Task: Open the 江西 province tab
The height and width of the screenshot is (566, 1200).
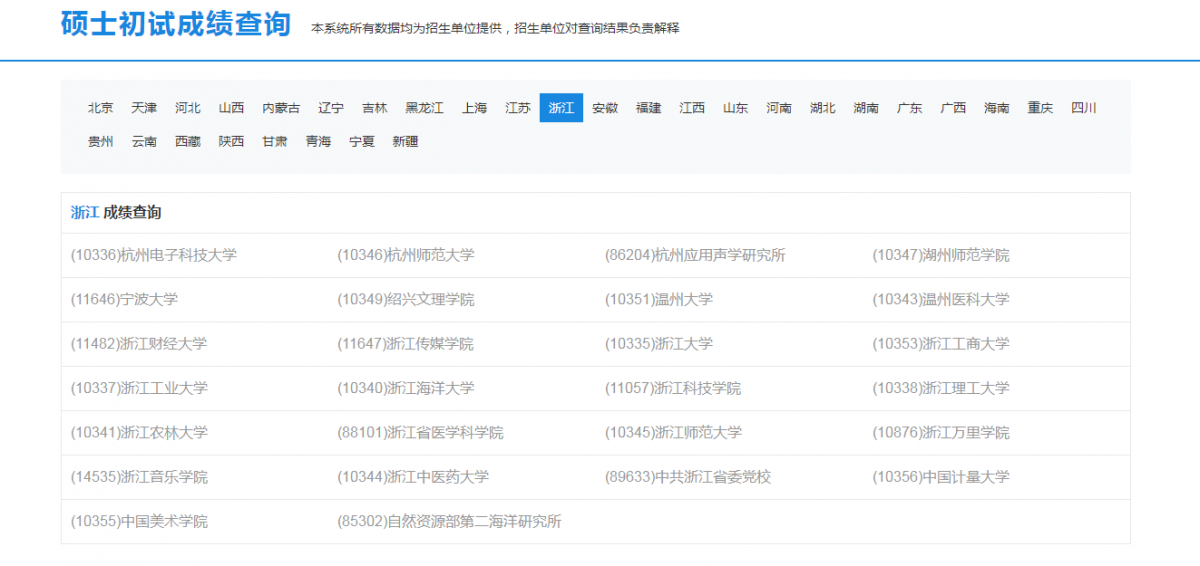Action: tap(692, 108)
